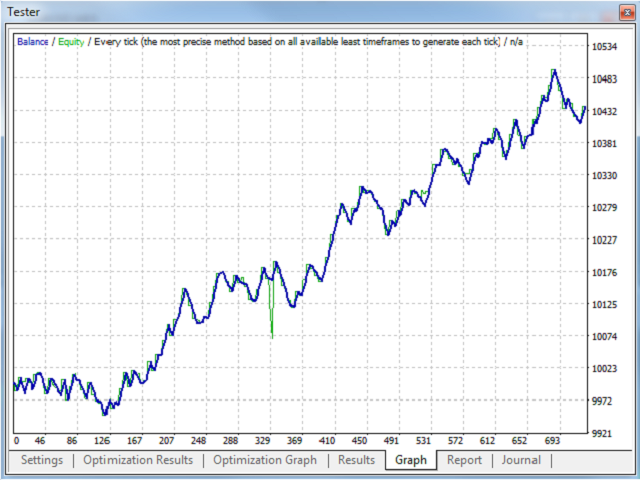This screenshot has height=480, width=640.
Task: Switch to the Optimization Results tab
Action: (x=138, y=460)
